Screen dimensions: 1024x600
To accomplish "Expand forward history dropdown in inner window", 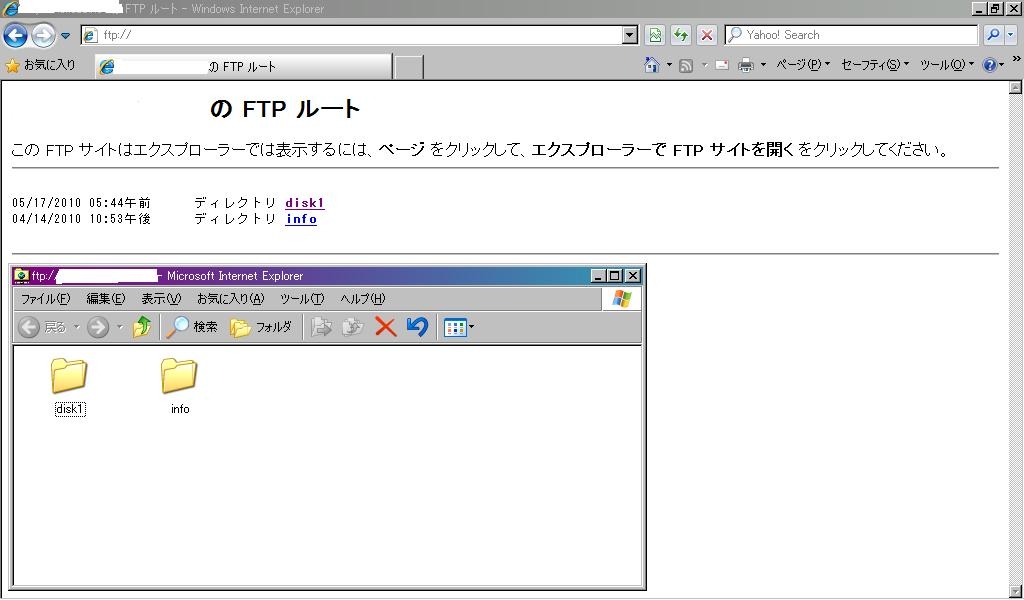I will pyautogui.click(x=120, y=327).
